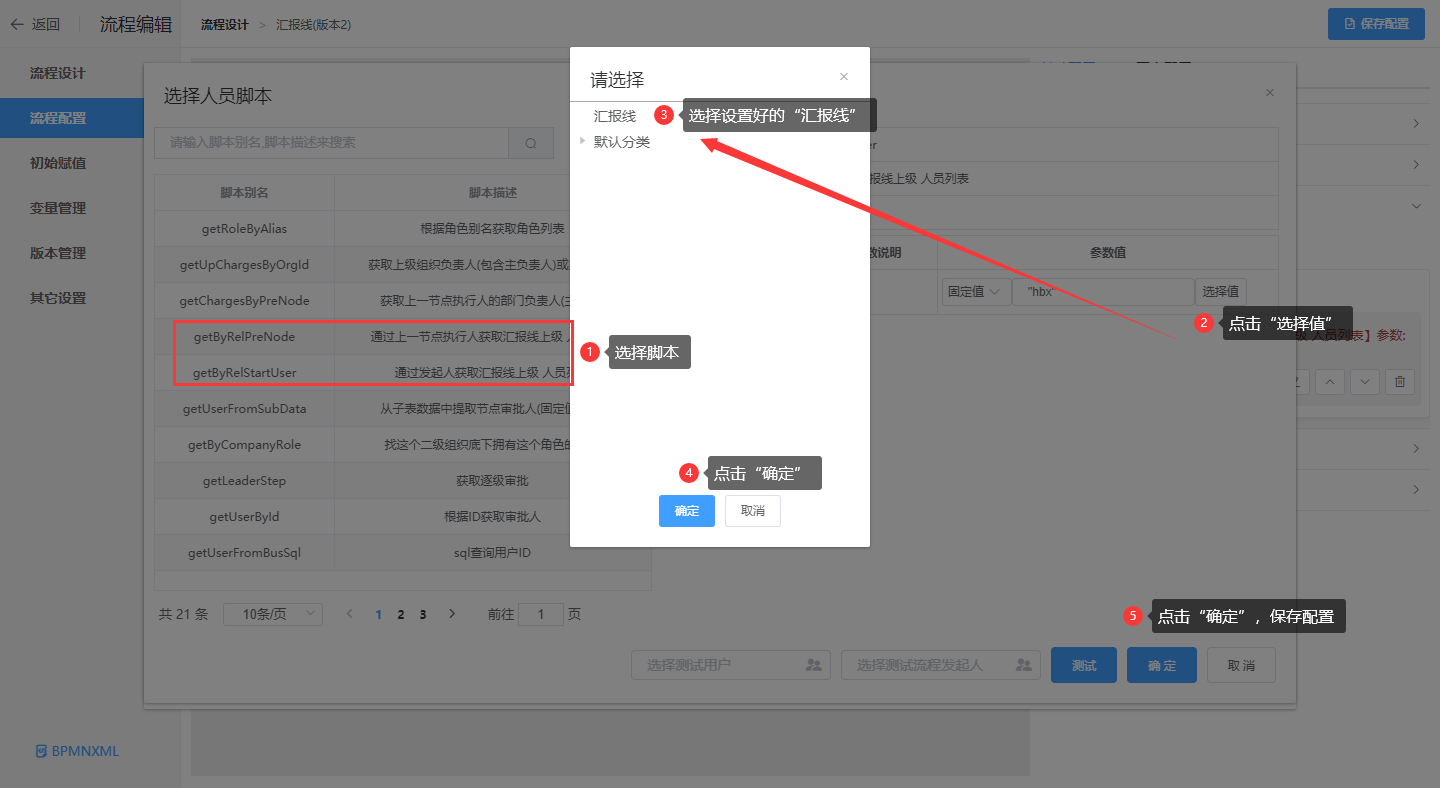Image resolution: width=1440 pixels, height=788 pixels.
Task: Click the 保存配置 button
Action: [x=1376, y=24]
